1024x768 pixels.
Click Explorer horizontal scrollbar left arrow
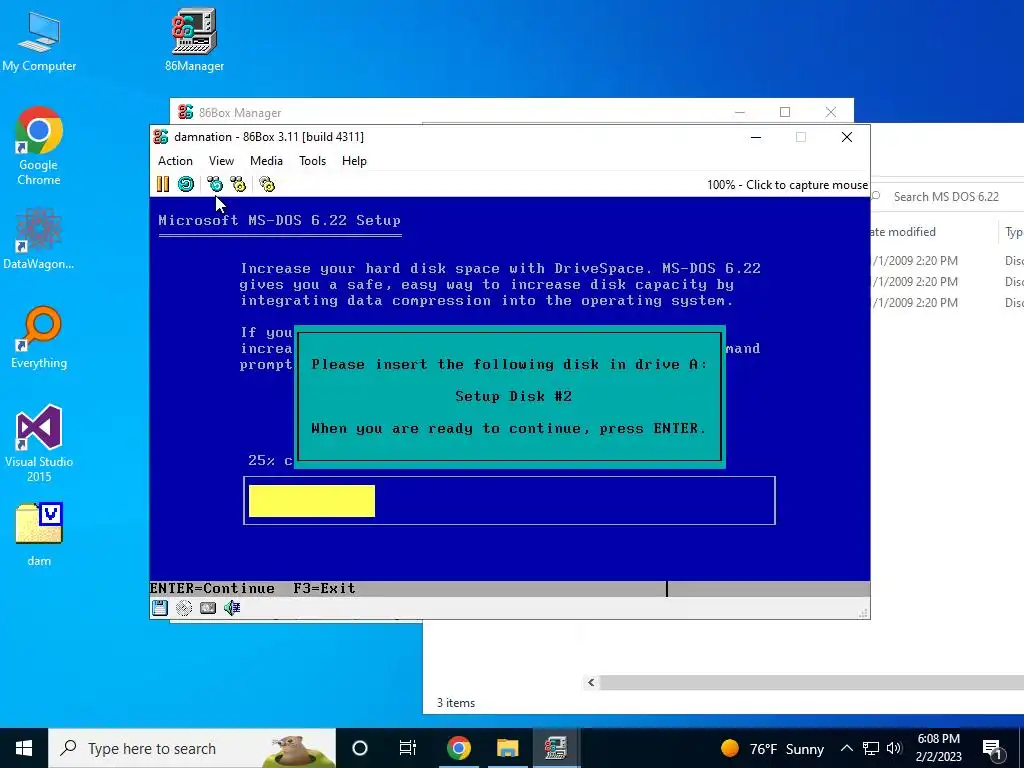coord(591,682)
